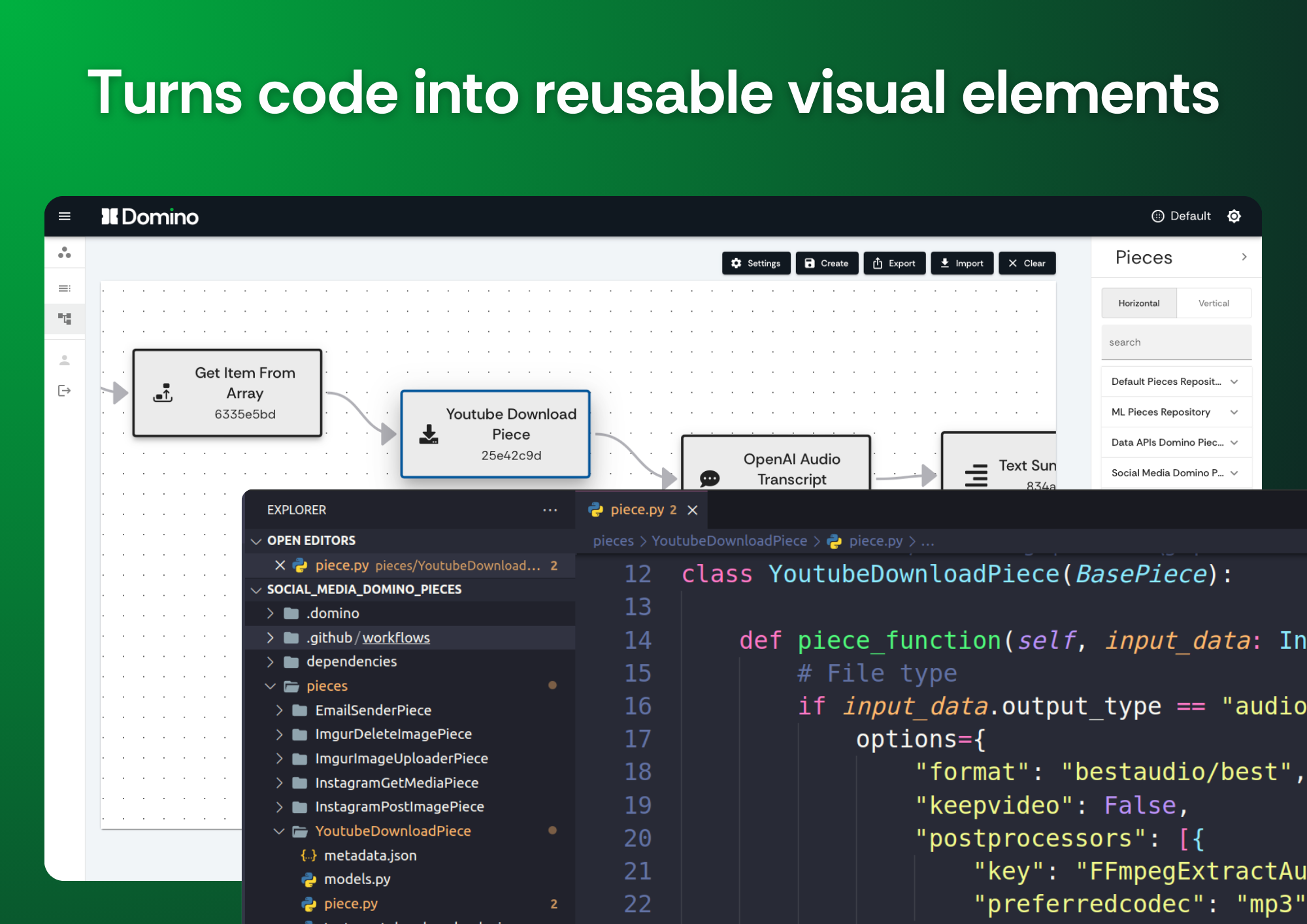The height and width of the screenshot is (924, 1307).
Task: Click the user profile sidebar icon
Action: pyautogui.click(x=65, y=360)
